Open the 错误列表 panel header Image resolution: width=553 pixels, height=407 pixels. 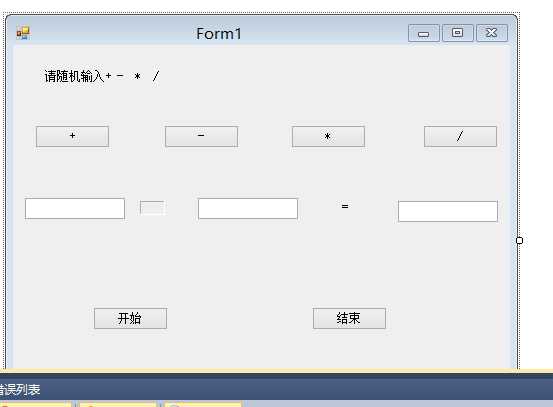20,390
